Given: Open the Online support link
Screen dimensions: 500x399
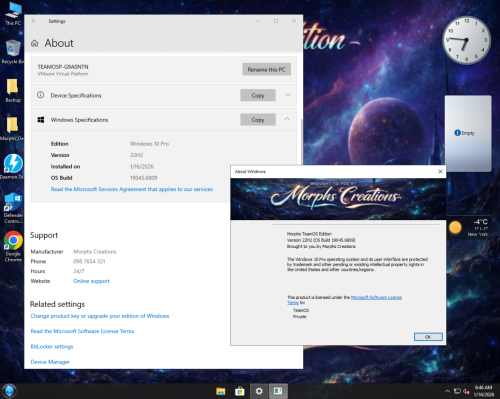Looking at the screenshot, I should (91, 281).
